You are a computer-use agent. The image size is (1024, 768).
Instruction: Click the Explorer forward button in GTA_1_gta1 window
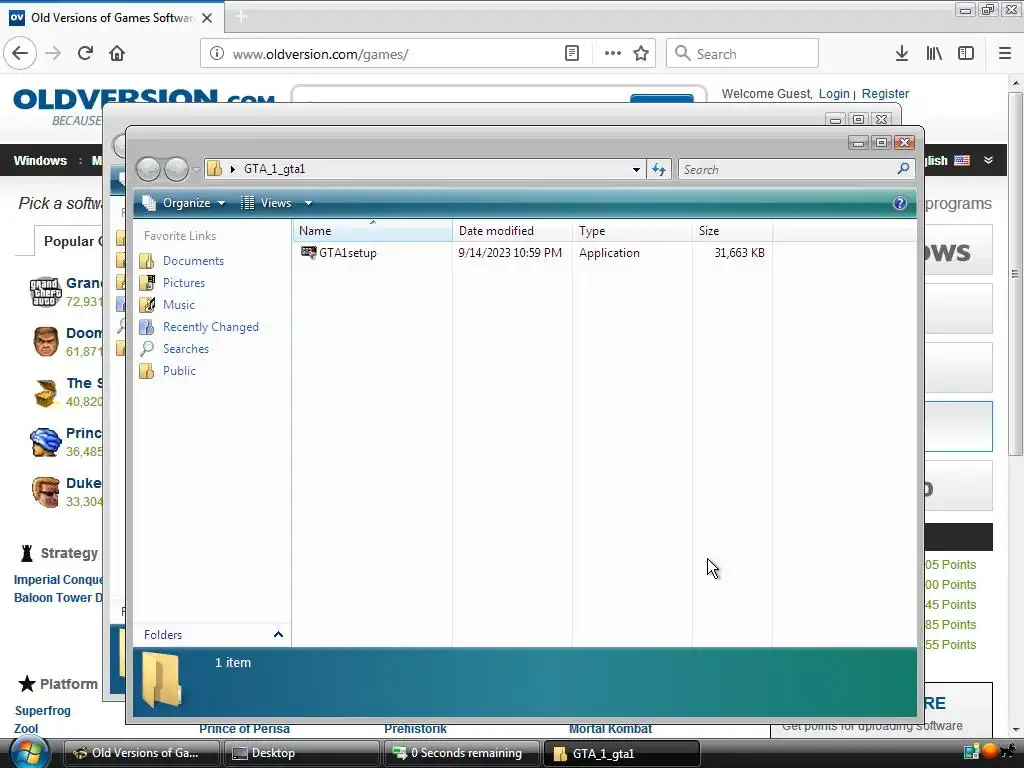tap(176, 169)
